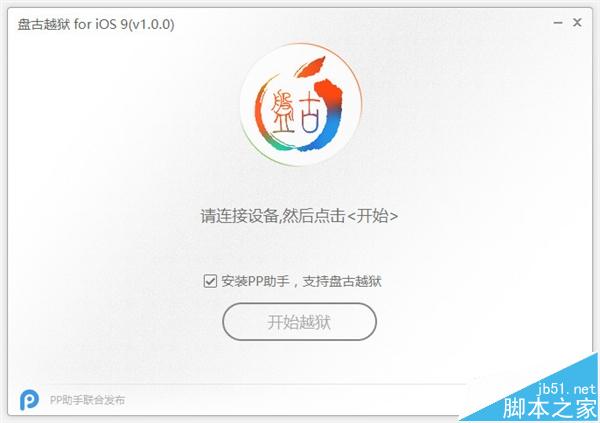Click the 开始越狱 button
The height and width of the screenshot is (423, 600).
click(x=299, y=322)
